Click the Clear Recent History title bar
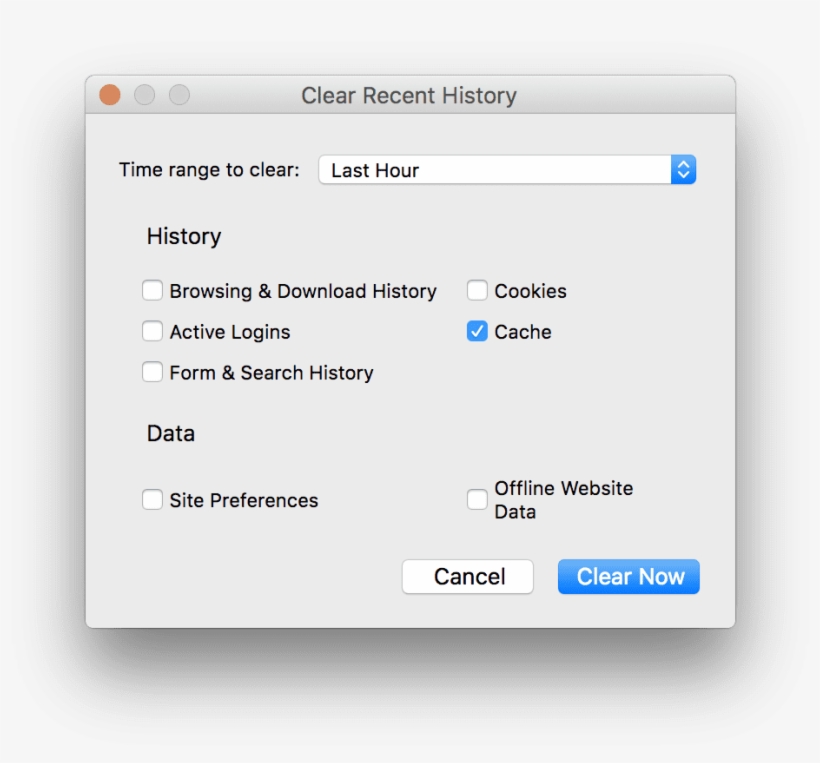The image size is (820, 763). pos(409,96)
